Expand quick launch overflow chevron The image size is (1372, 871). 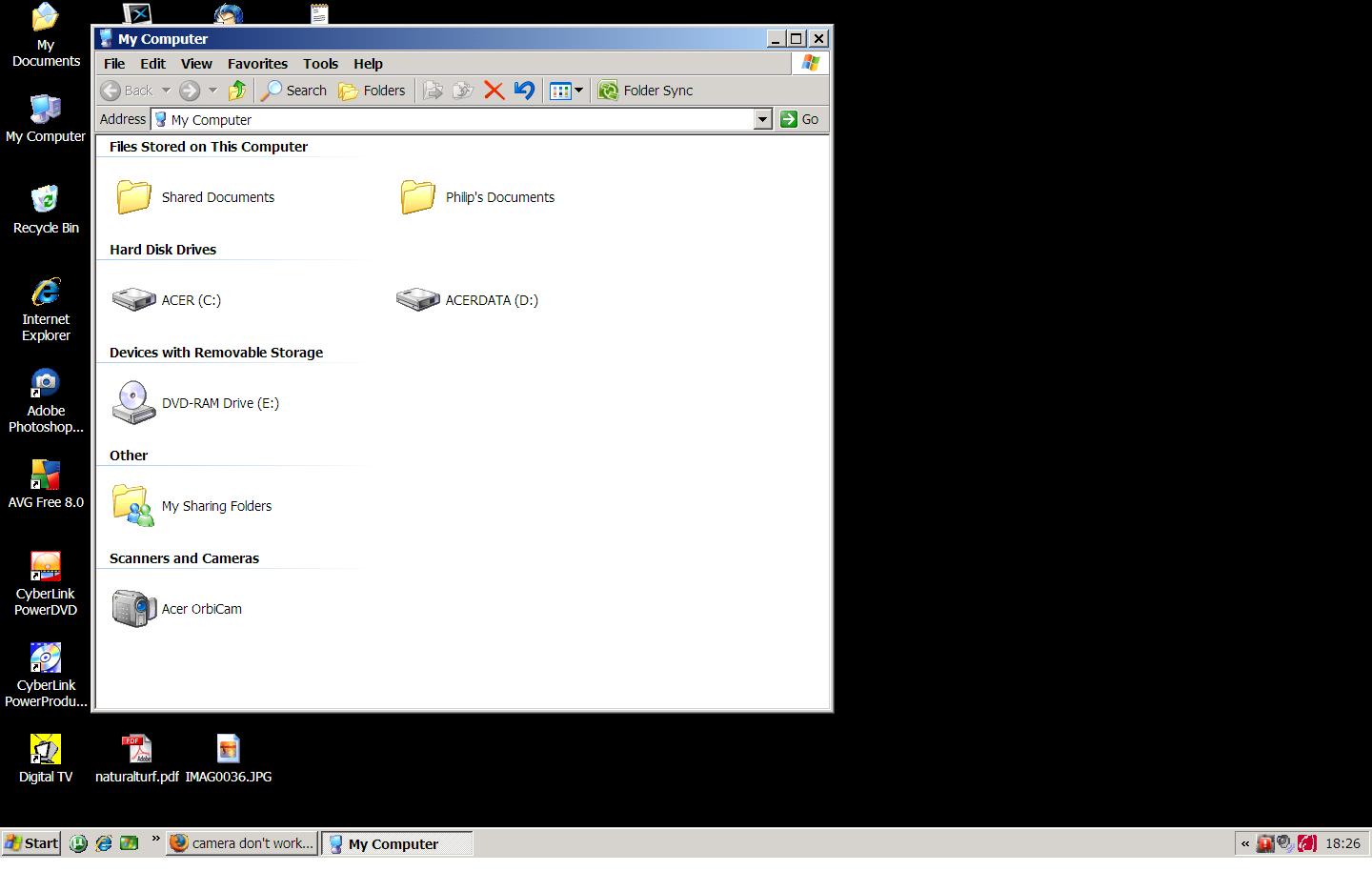point(155,840)
